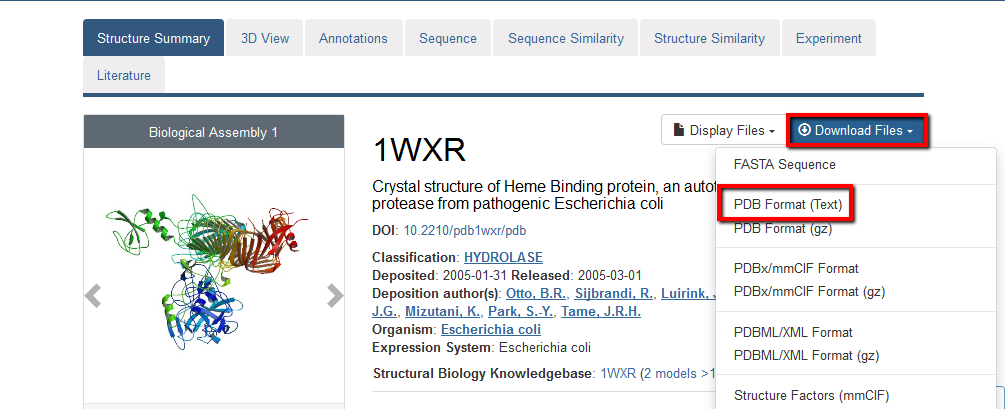Select PDB Format (gz) download
The height and width of the screenshot is (409, 1005).
pyautogui.click(x=783, y=228)
